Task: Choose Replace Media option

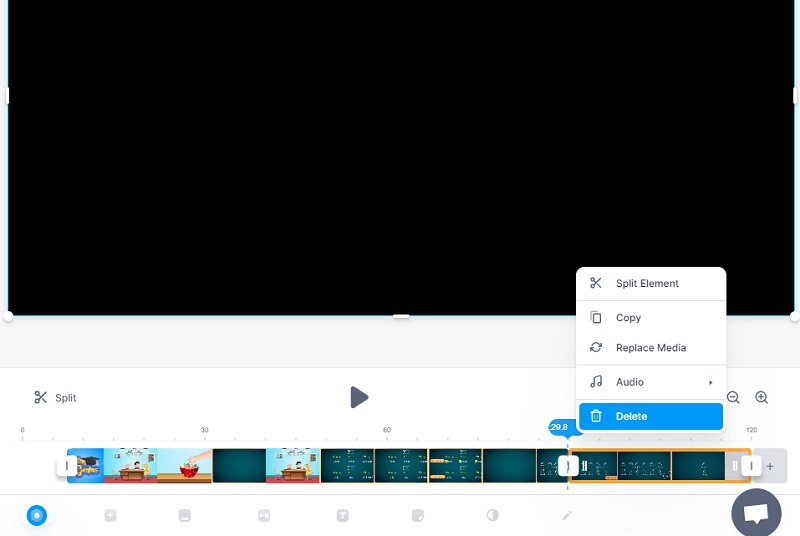Action: (x=650, y=348)
